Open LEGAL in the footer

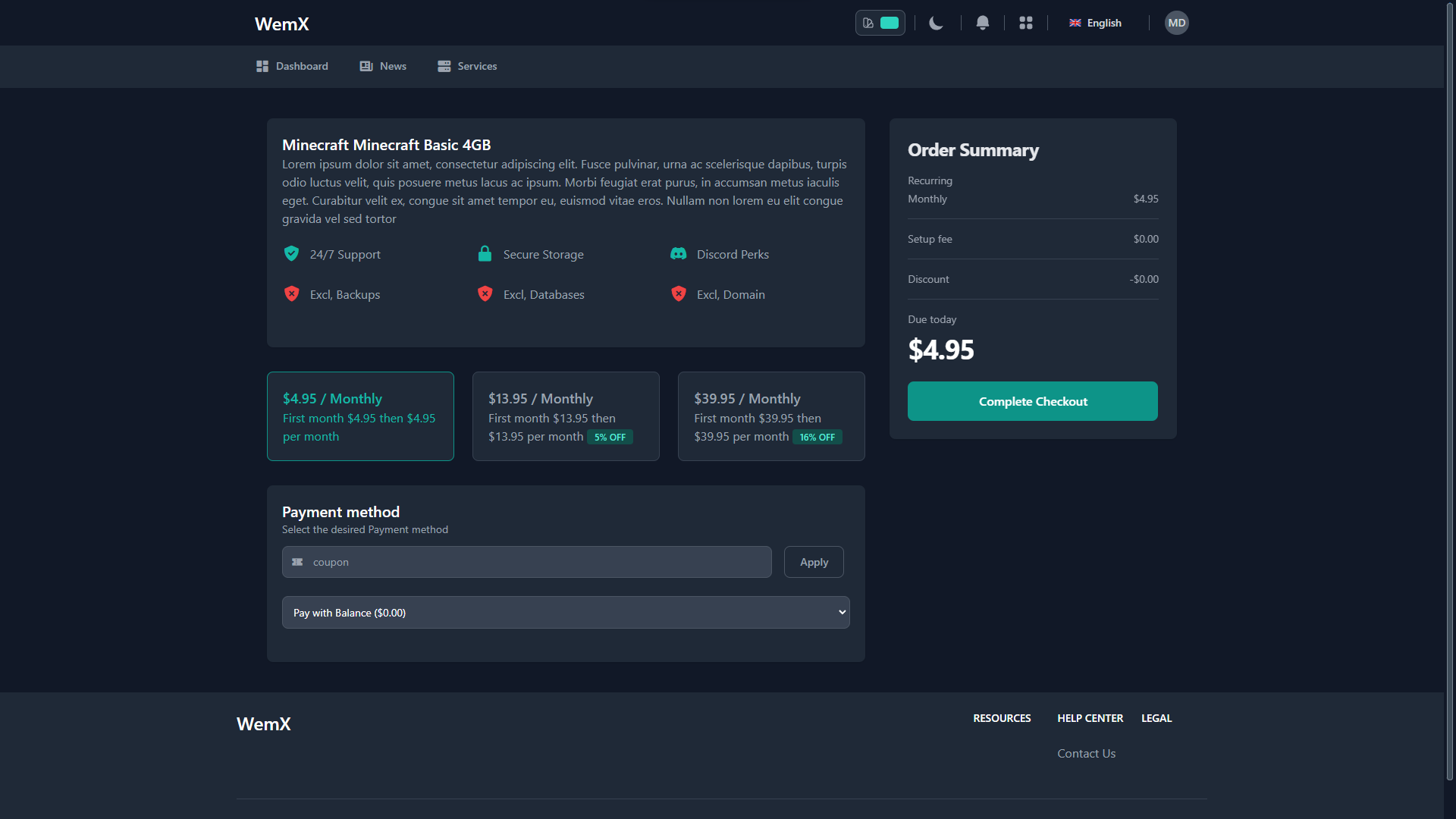tap(1156, 718)
